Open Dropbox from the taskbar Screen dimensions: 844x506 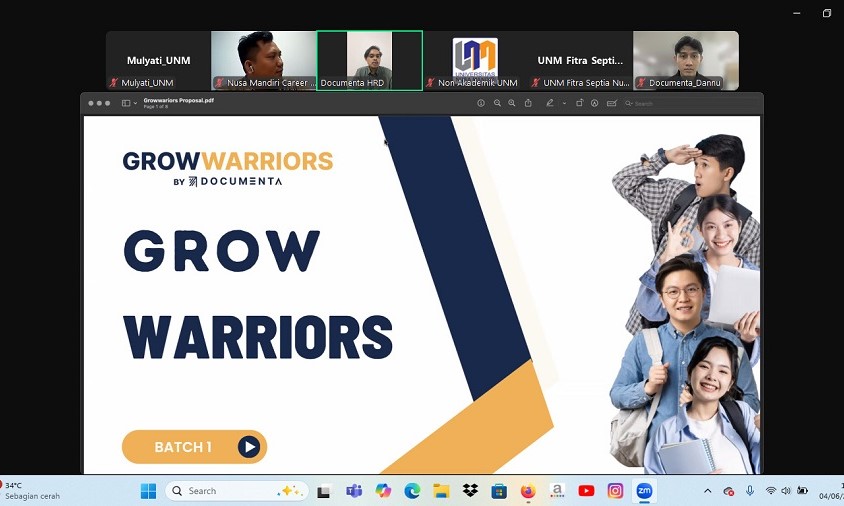(470, 491)
